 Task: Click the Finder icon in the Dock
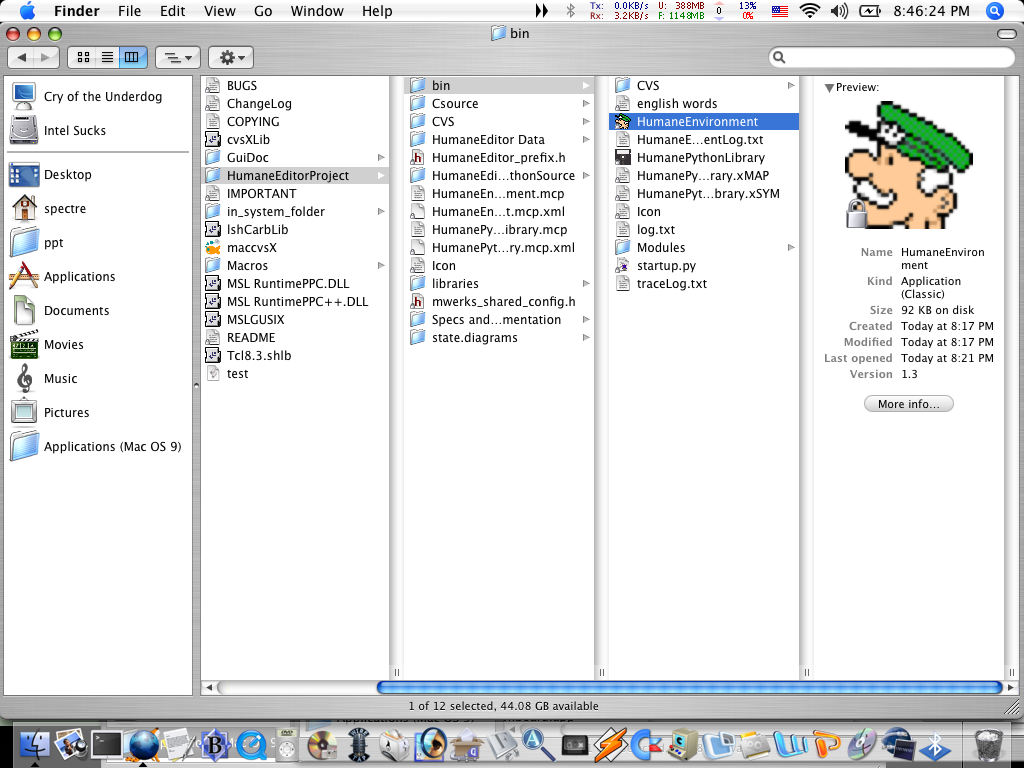35,745
